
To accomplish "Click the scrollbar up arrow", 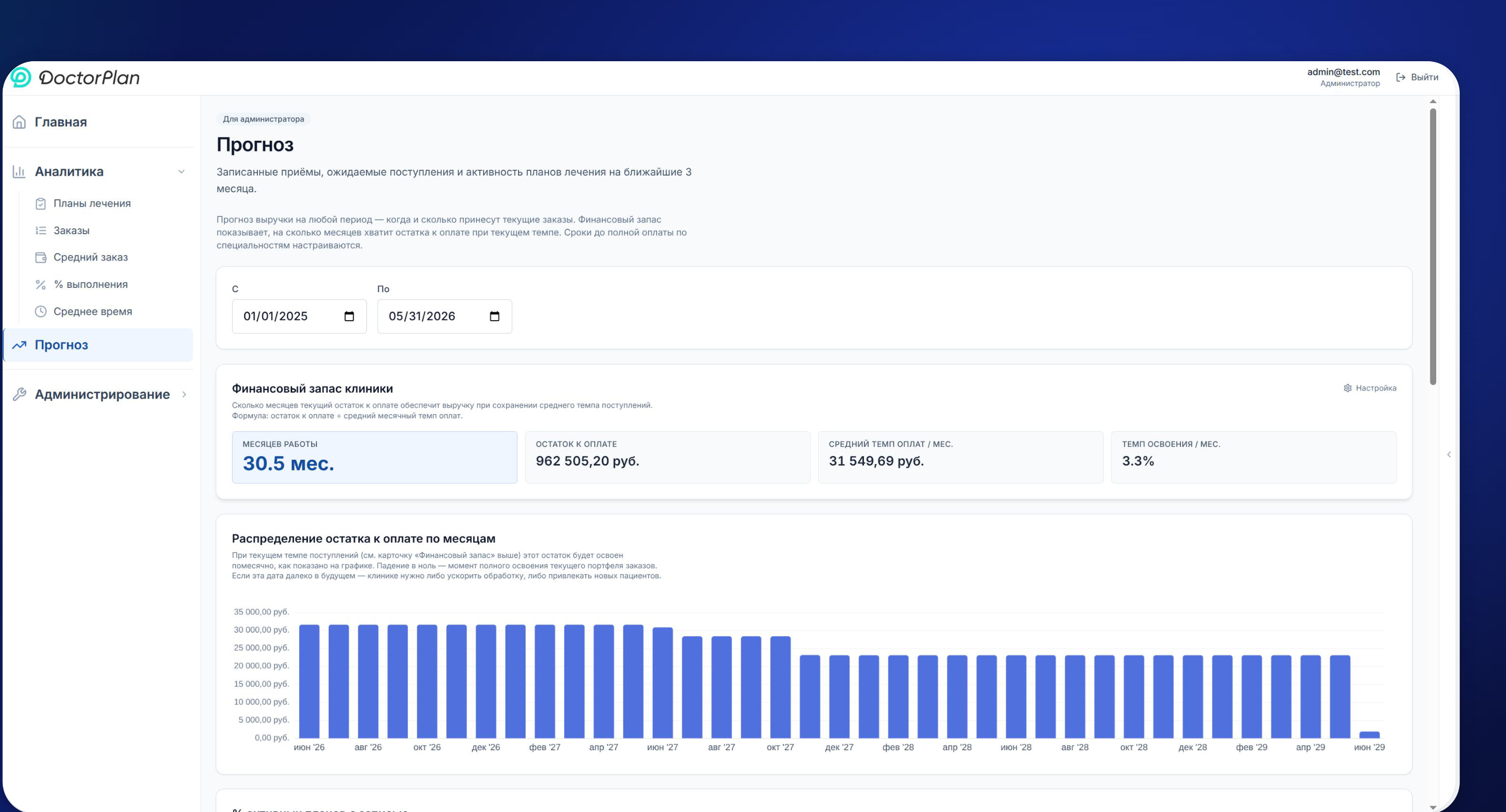I will tap(1433, 102).
